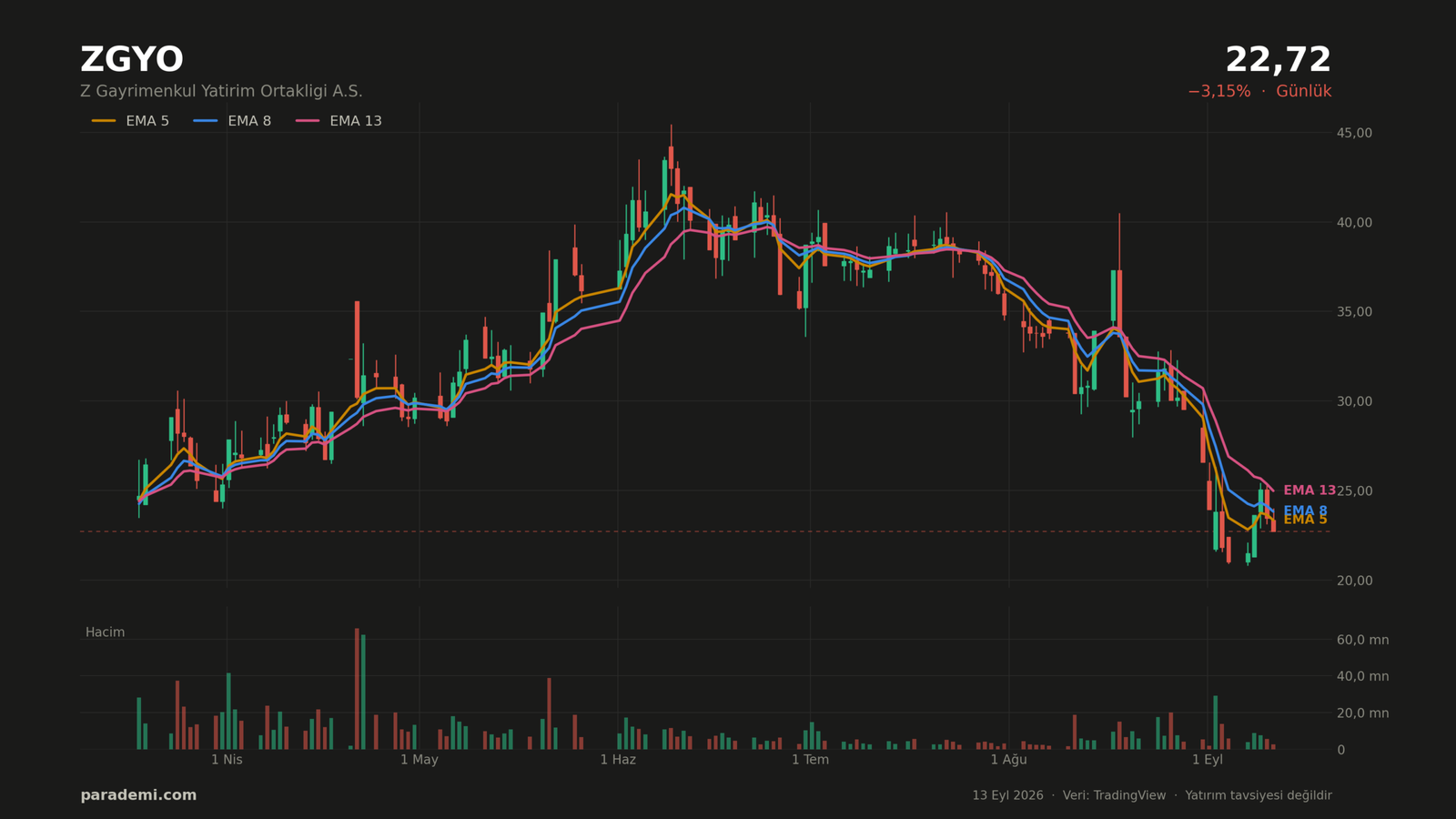Click the parademi.com footer text
Viewport: 1456px width, 819px height.
[138, 795]
